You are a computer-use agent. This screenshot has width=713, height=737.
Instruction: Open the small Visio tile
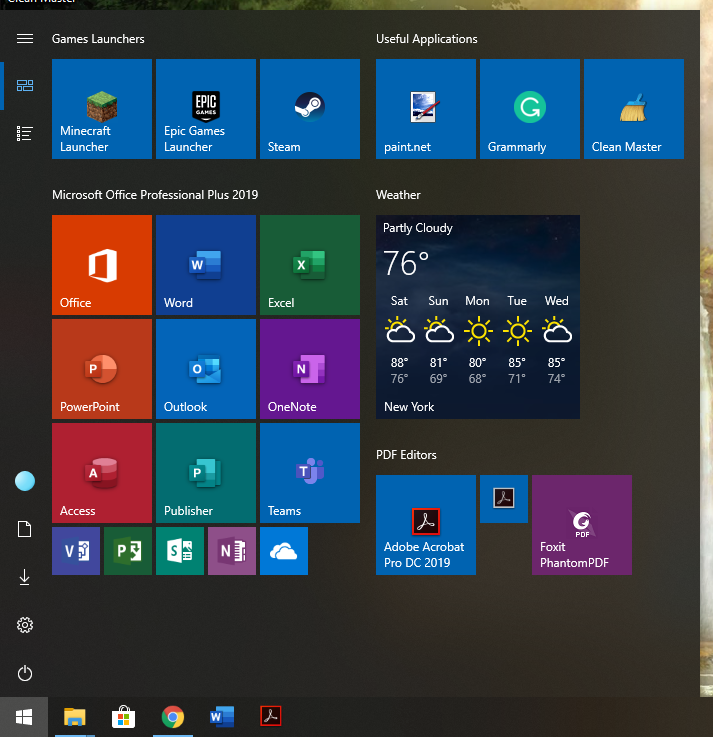coord(76,551)
